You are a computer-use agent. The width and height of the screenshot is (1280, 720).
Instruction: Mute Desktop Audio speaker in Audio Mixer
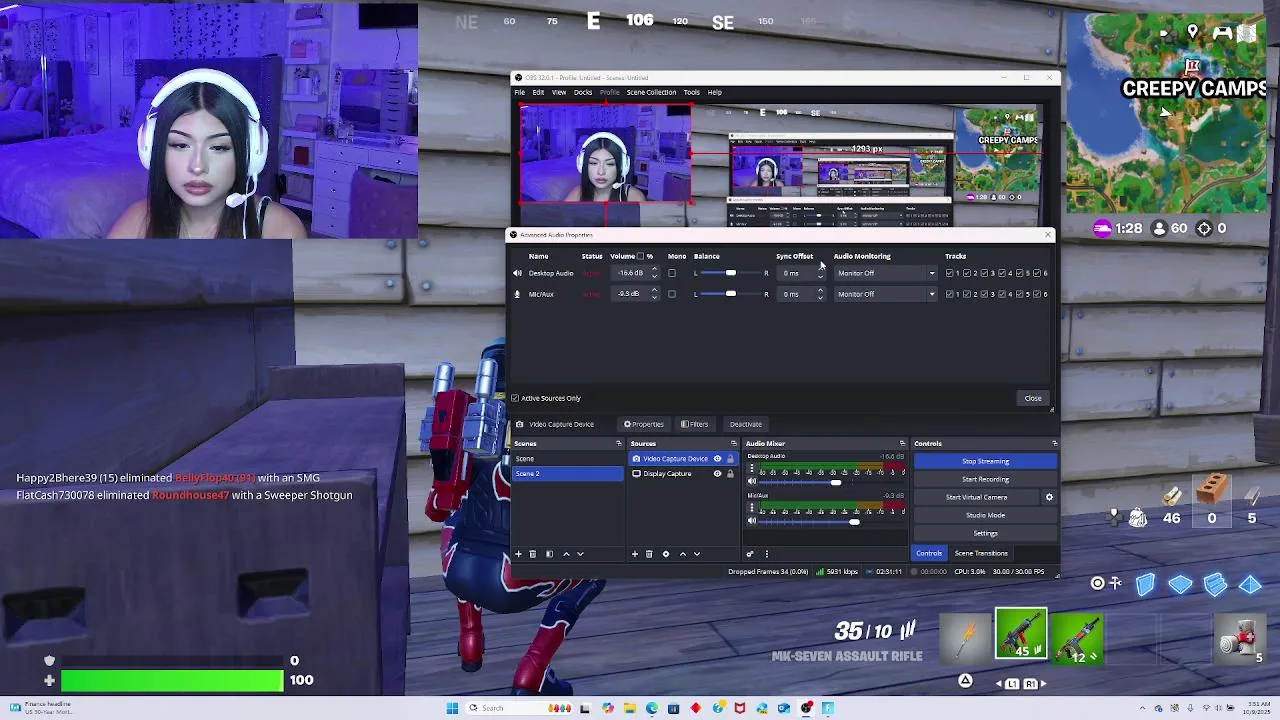[x=752, y=482]
